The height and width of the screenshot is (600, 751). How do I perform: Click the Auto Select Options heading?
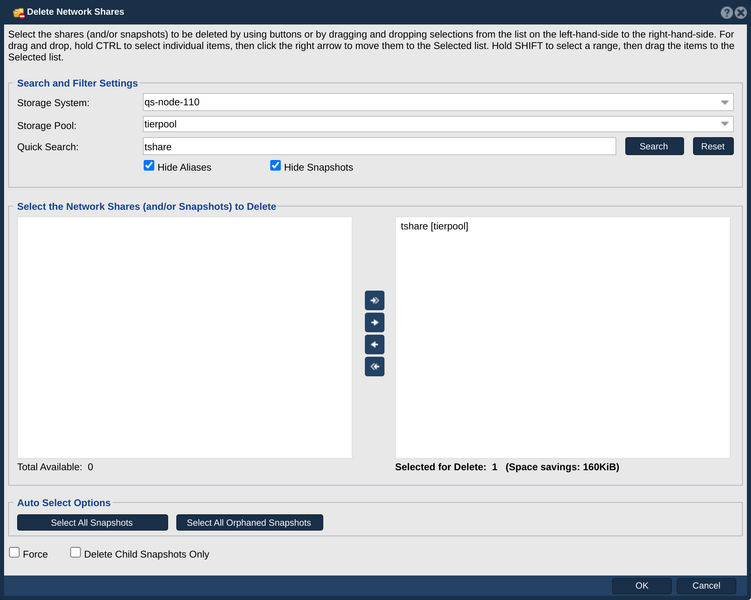click(x=64, y=503)
